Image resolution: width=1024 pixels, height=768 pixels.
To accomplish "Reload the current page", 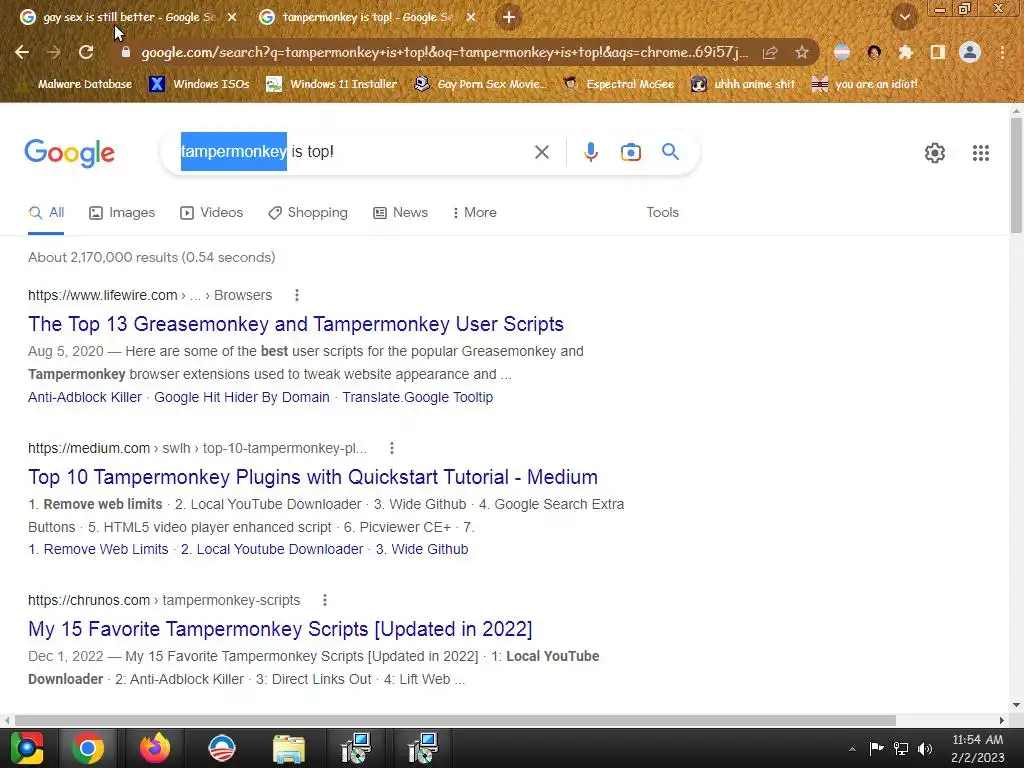I will 86,52.
